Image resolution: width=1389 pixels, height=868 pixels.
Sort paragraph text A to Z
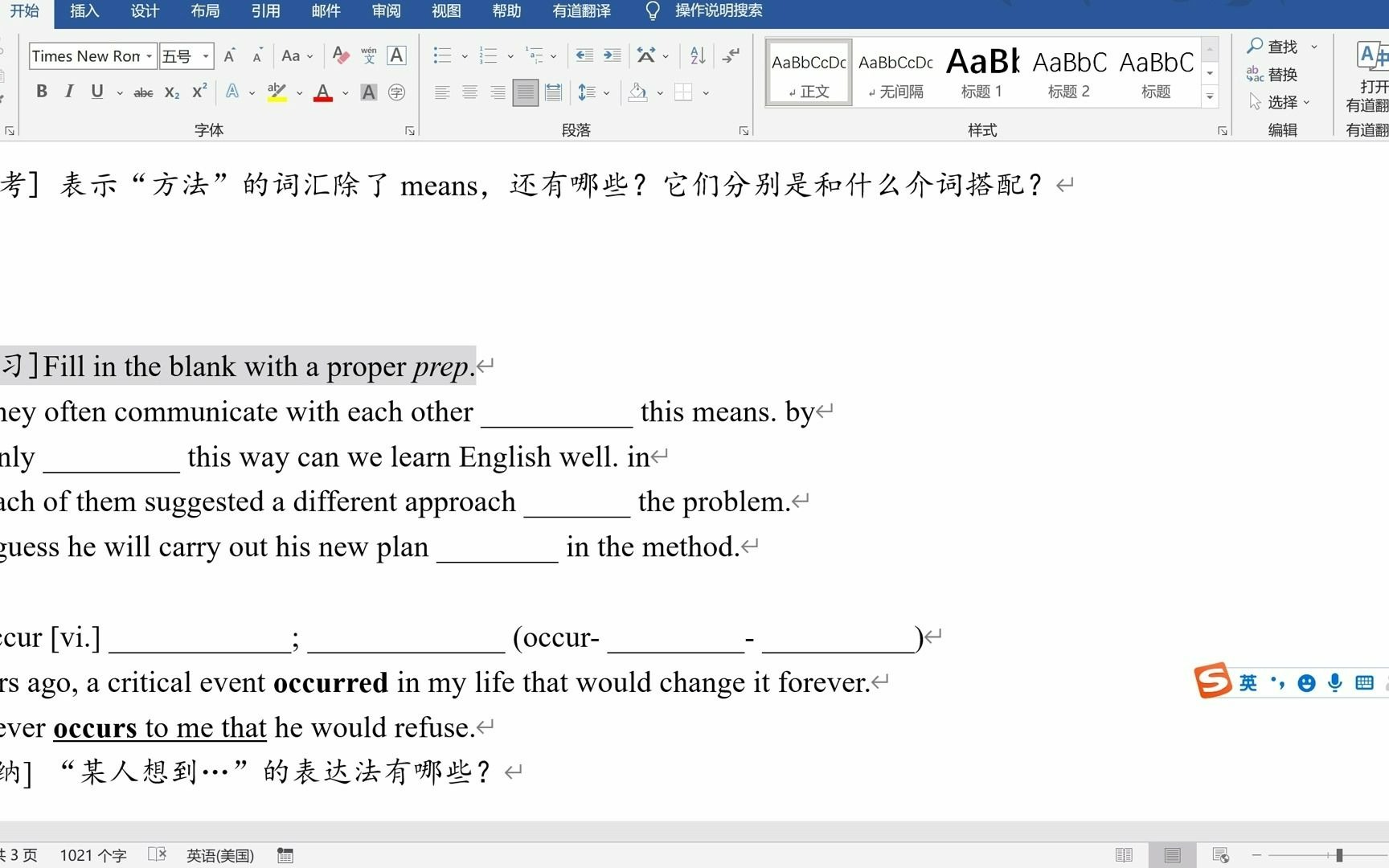698,55
